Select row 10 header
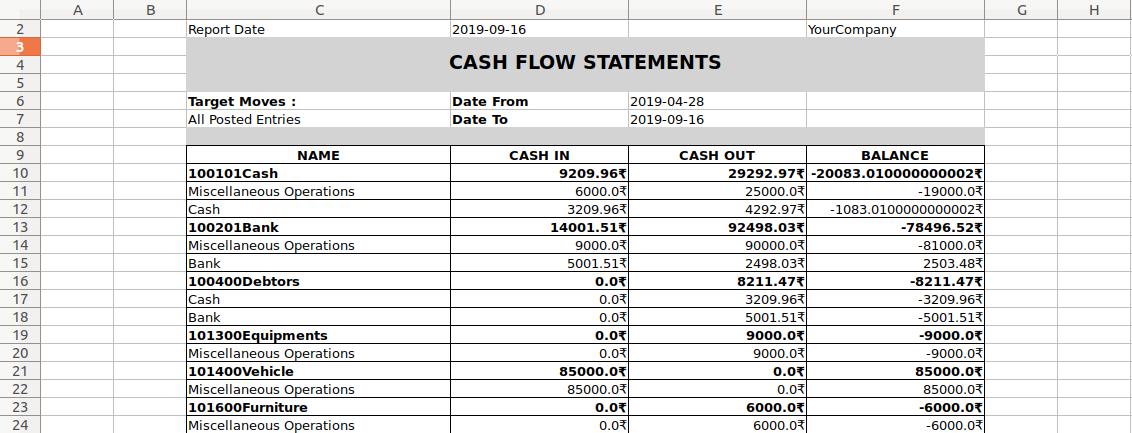 20,173
